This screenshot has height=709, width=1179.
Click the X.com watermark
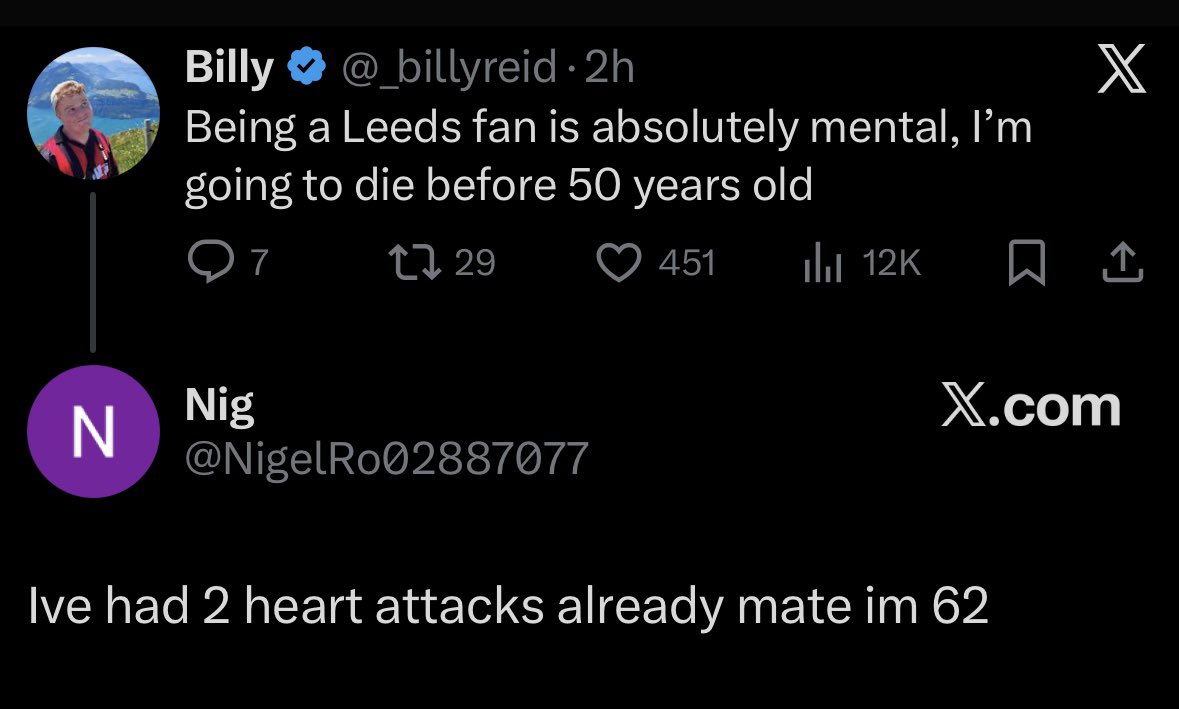tap(1030, 406)
